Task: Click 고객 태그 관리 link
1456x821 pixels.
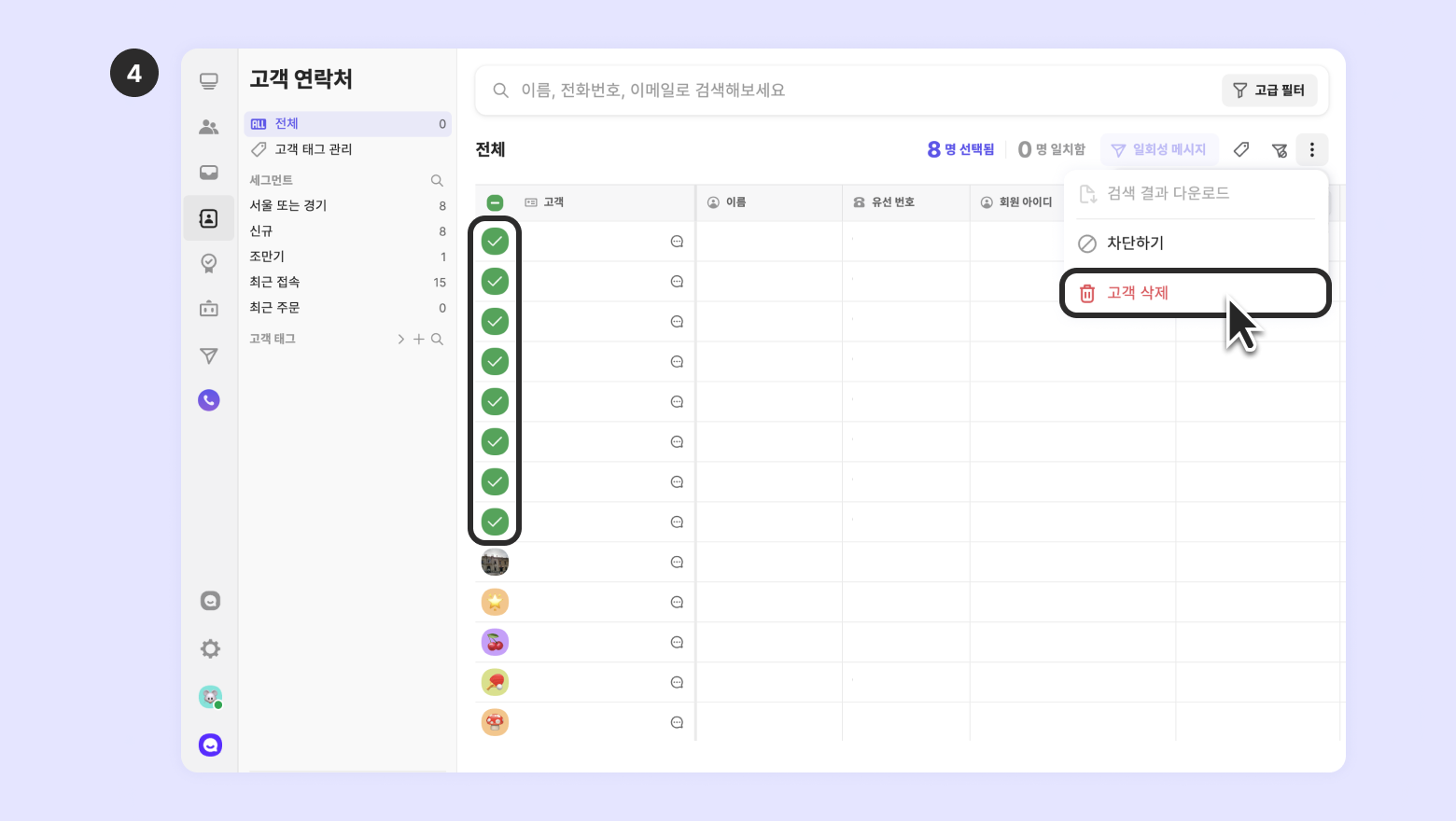Action: coord(314,149)
